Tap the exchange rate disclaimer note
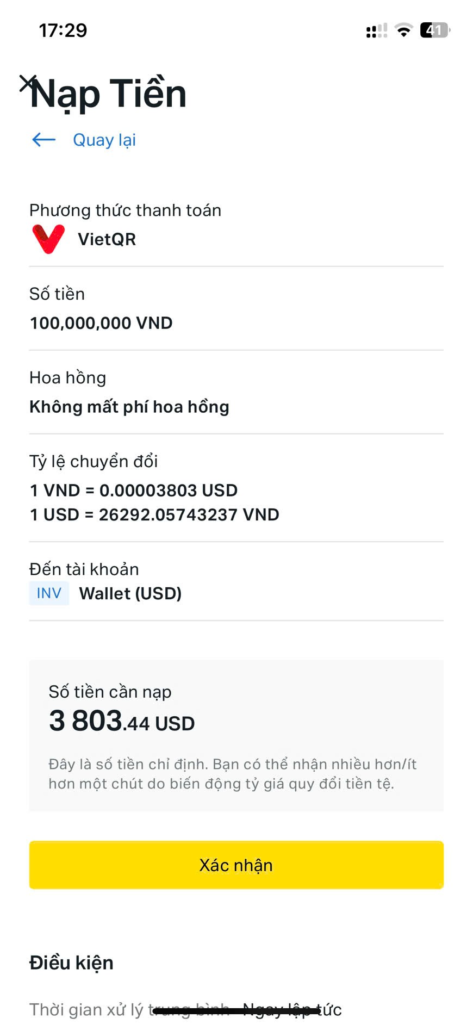The width and height of the screenshot is (473, 1024). coord(232,774)
